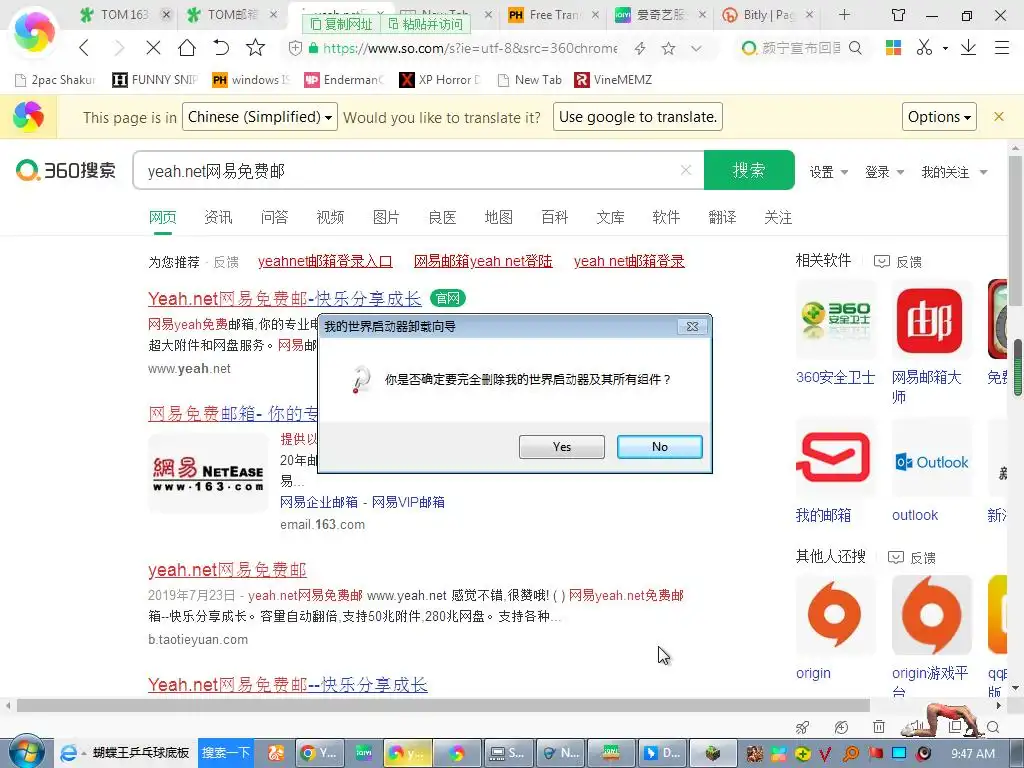1024x768 pixels.
Task: Close the uninstall wizard dialog
Action: 692,326
